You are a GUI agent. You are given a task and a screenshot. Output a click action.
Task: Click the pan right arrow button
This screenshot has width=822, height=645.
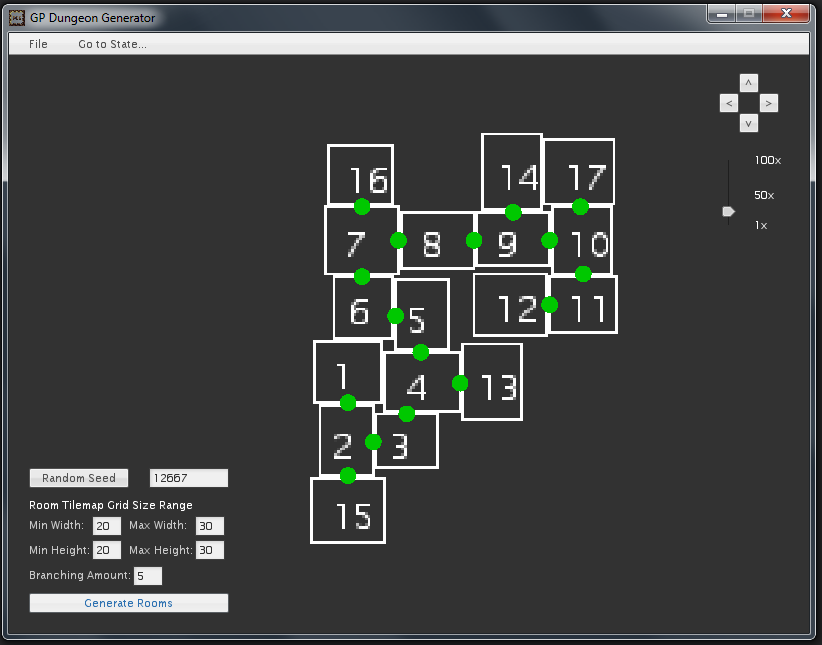[x=768, y=103]
